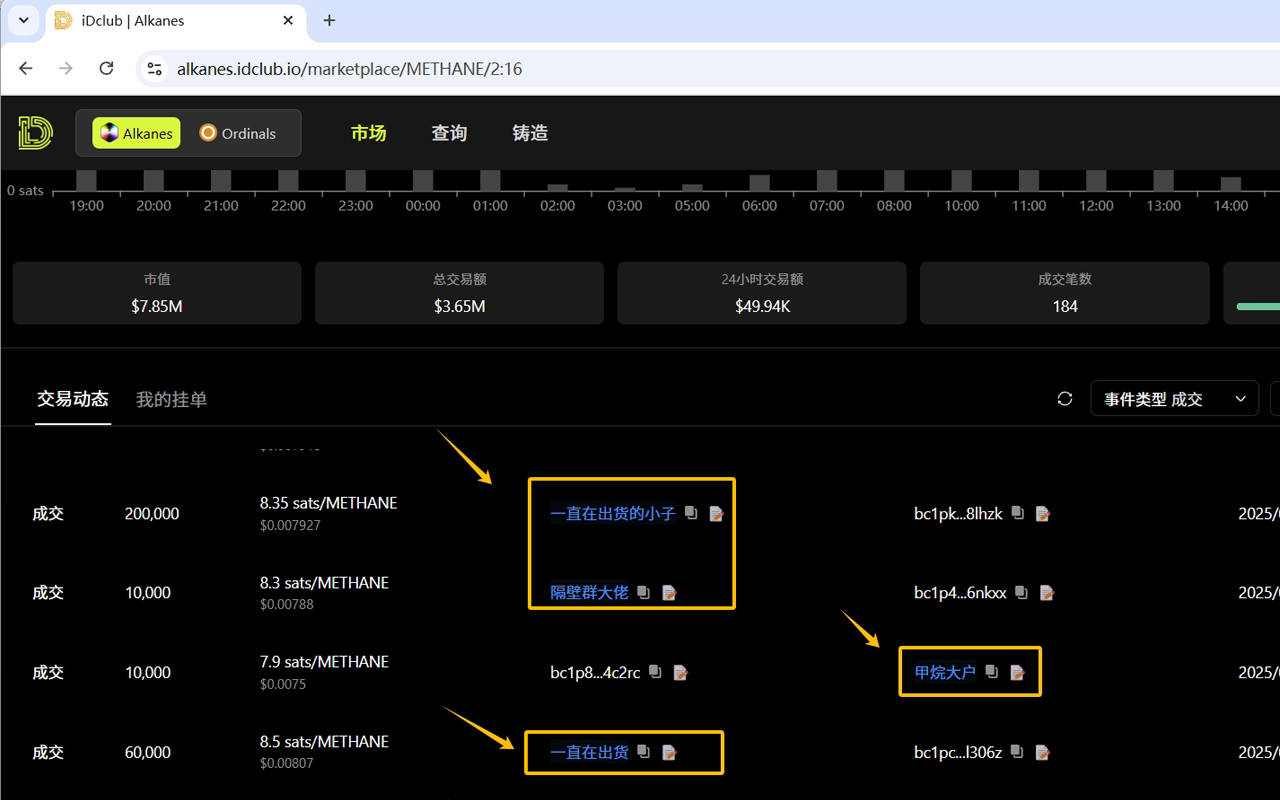1280x800 pixels.
Task: Click the $0.00807 USD price
Action: 287,763
